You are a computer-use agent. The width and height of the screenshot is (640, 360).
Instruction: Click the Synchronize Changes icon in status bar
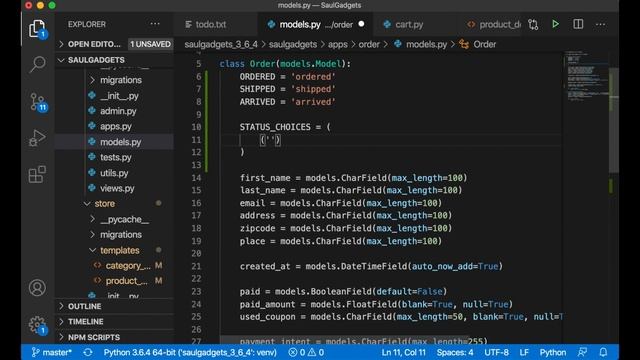[x=88, y=352]
